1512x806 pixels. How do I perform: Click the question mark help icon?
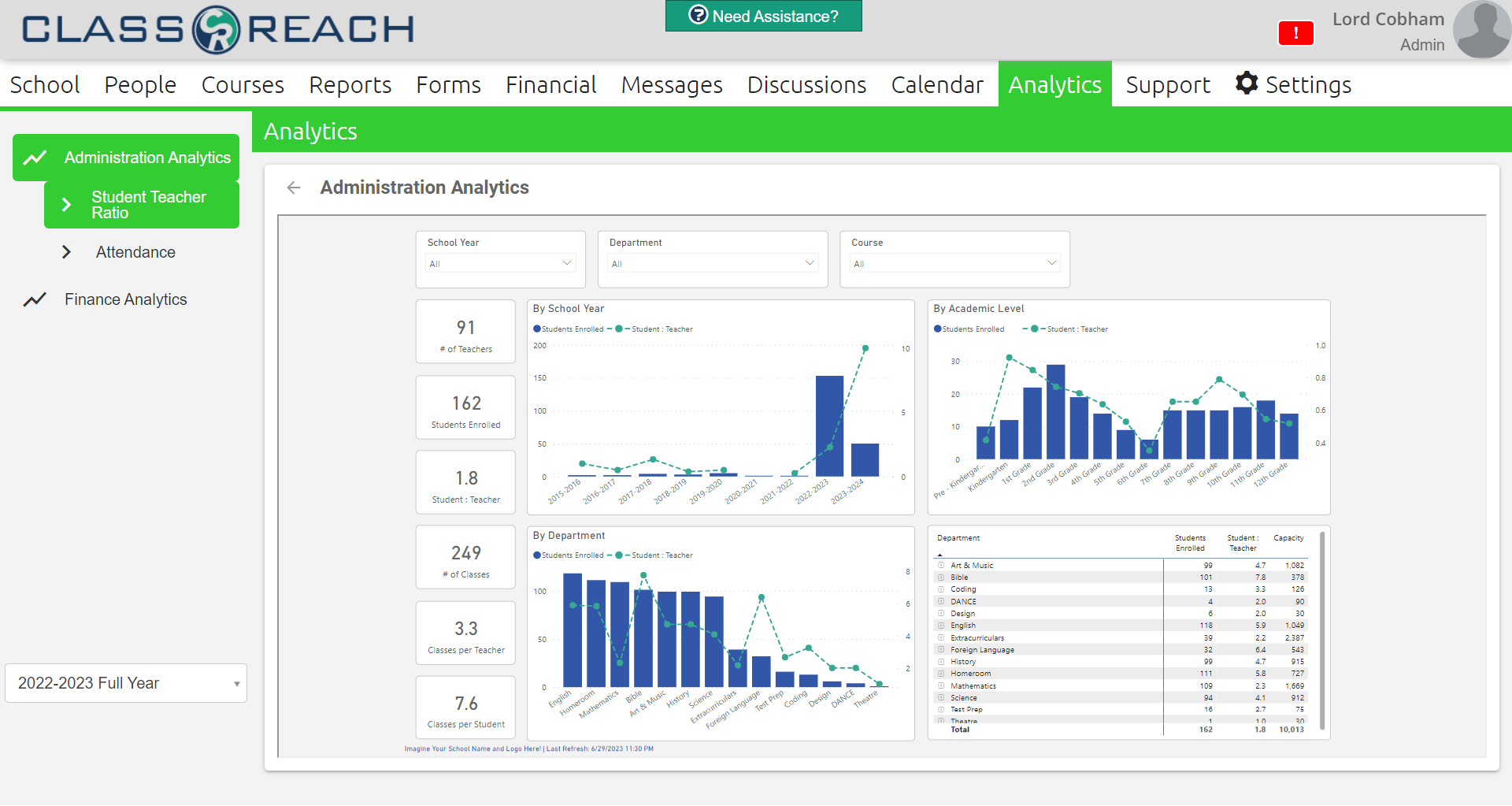(x=698, y=15)
